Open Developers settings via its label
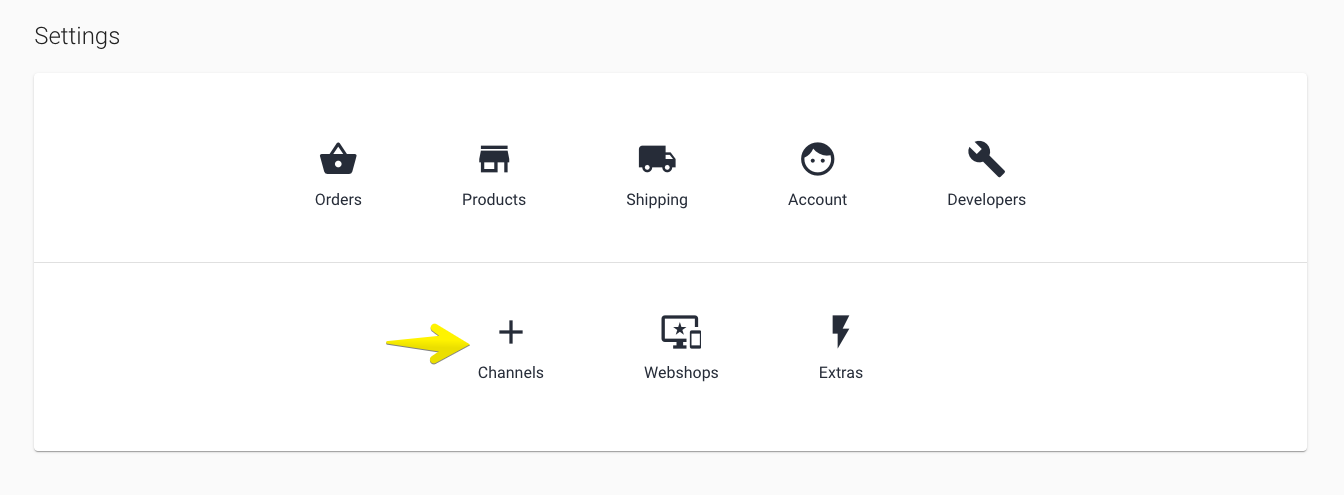Screen dimensions: 1344x495 (986, 200)
